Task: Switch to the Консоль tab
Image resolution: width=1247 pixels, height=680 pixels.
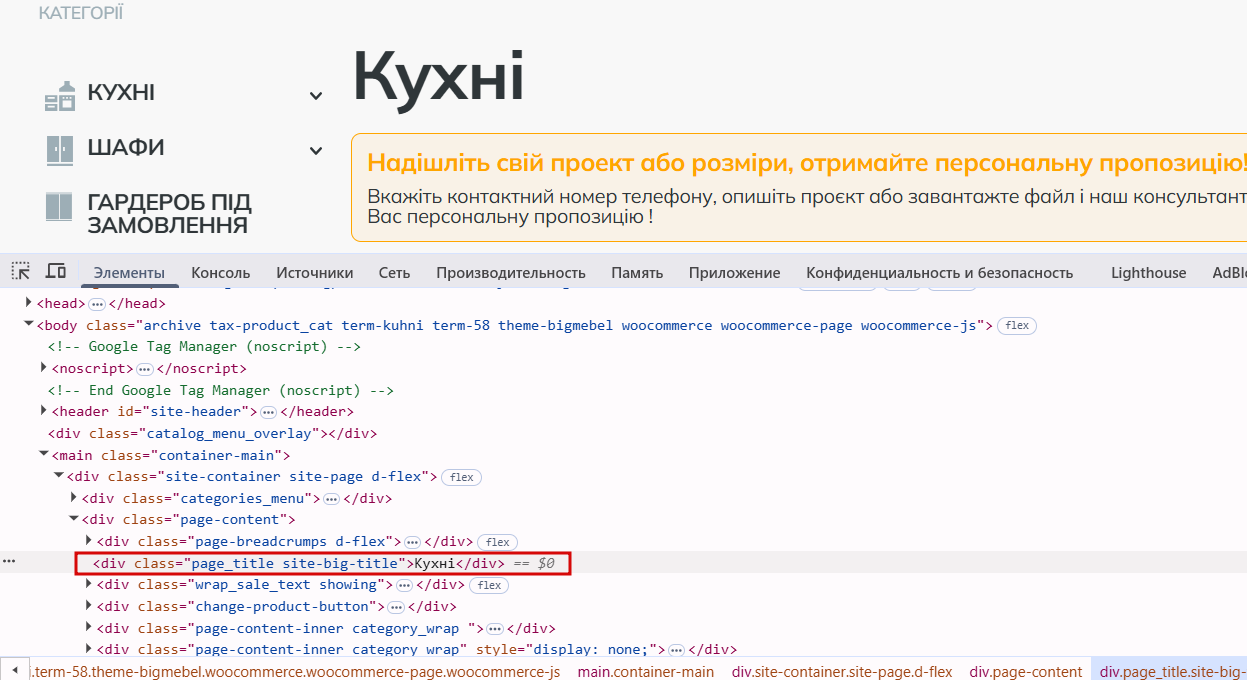Action: pyautogui.click(x=220, y=273)
